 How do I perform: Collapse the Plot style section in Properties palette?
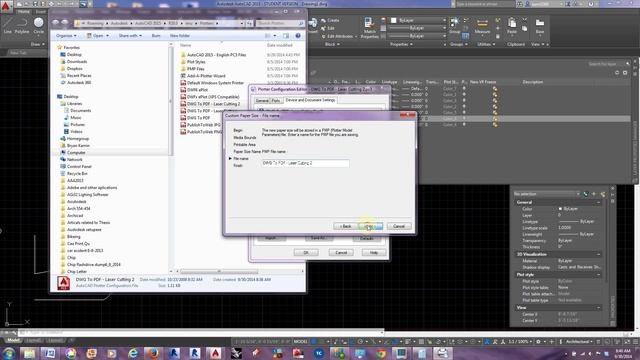coord(598,275)
